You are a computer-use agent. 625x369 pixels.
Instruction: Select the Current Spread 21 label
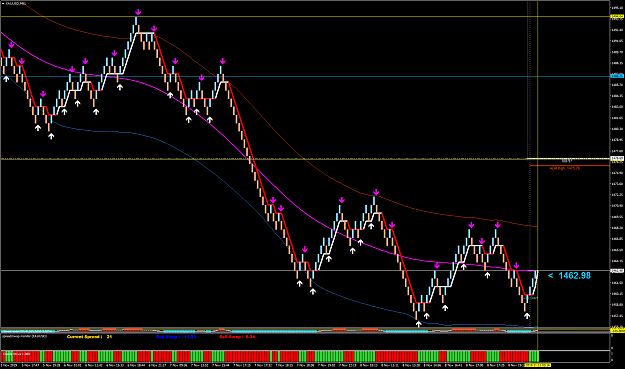(89, 337)
